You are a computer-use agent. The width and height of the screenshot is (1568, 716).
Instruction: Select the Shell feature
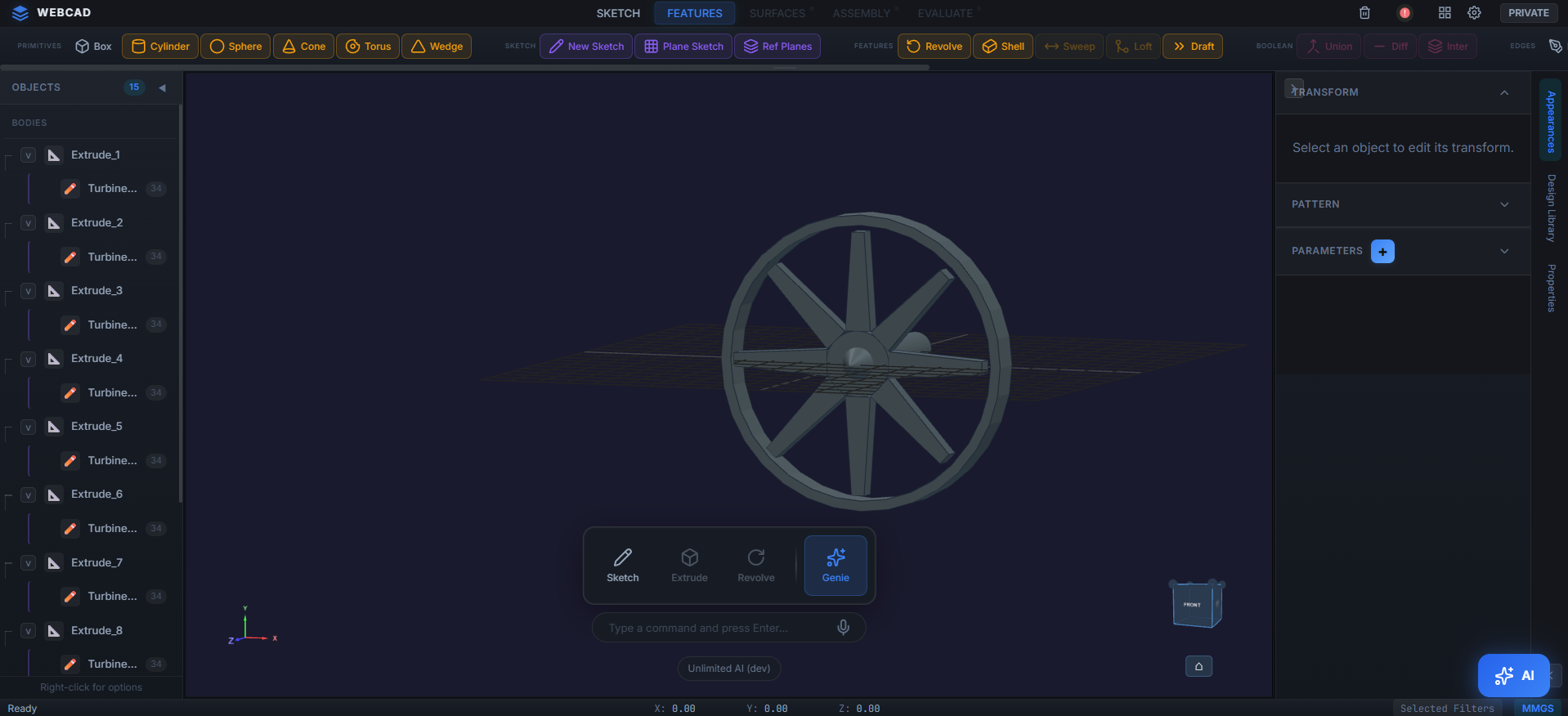coord(1003,47)
